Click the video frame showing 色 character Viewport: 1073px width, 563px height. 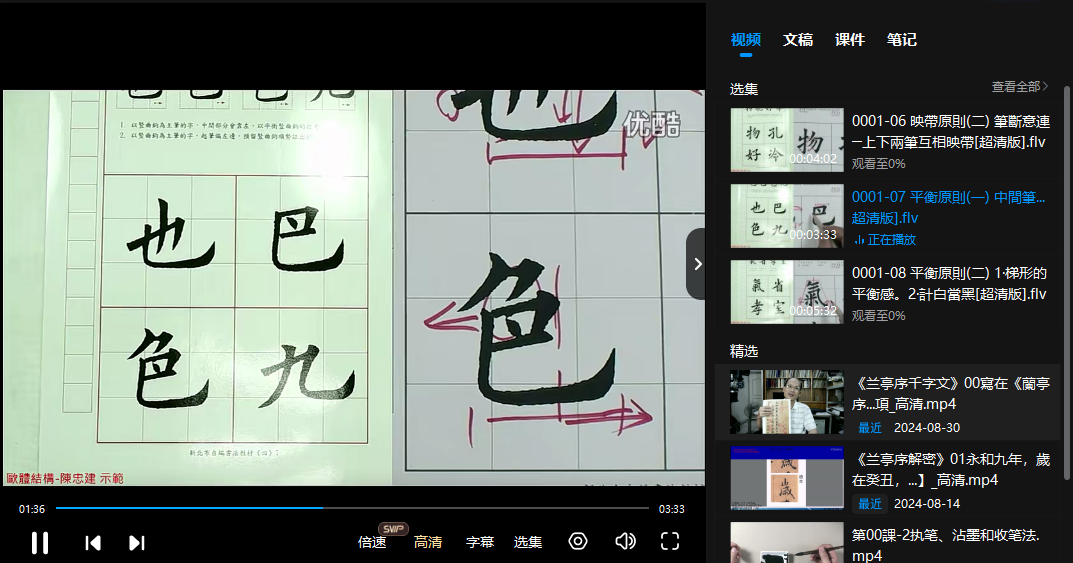point(354,287)
